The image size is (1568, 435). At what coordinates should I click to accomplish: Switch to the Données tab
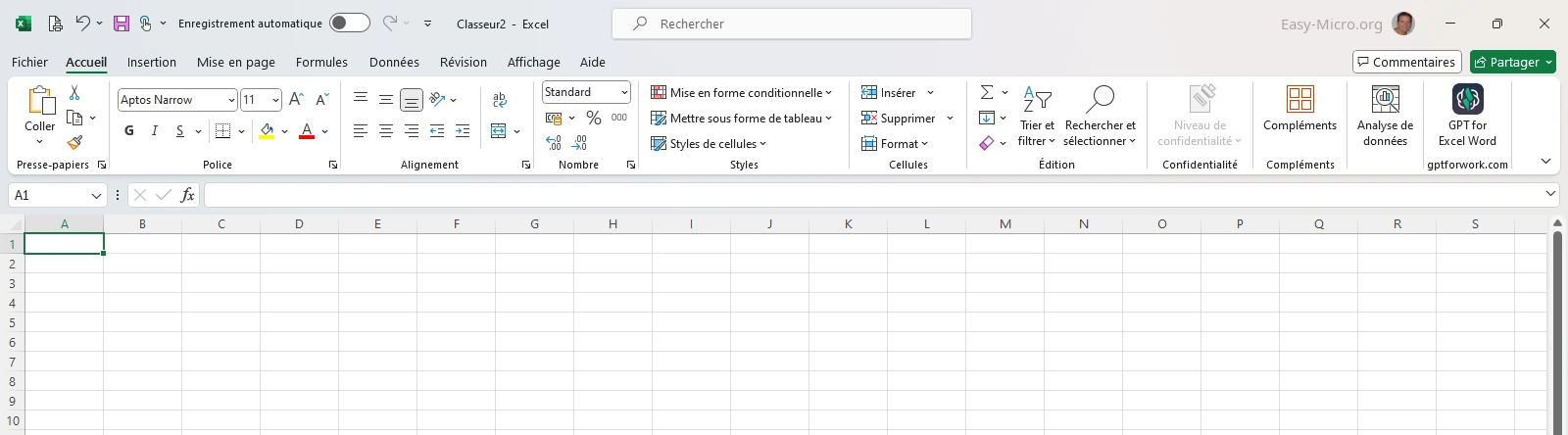(x=394, y=62)
